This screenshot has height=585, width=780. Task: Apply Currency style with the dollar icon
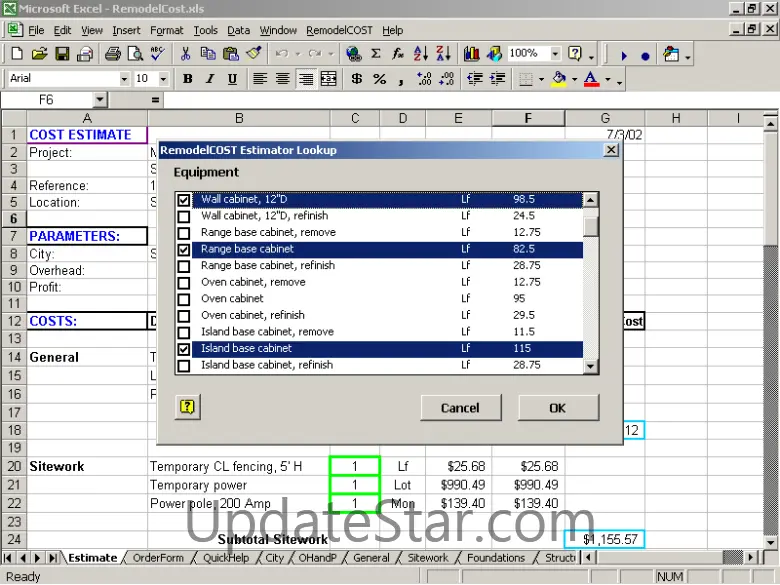357,79
